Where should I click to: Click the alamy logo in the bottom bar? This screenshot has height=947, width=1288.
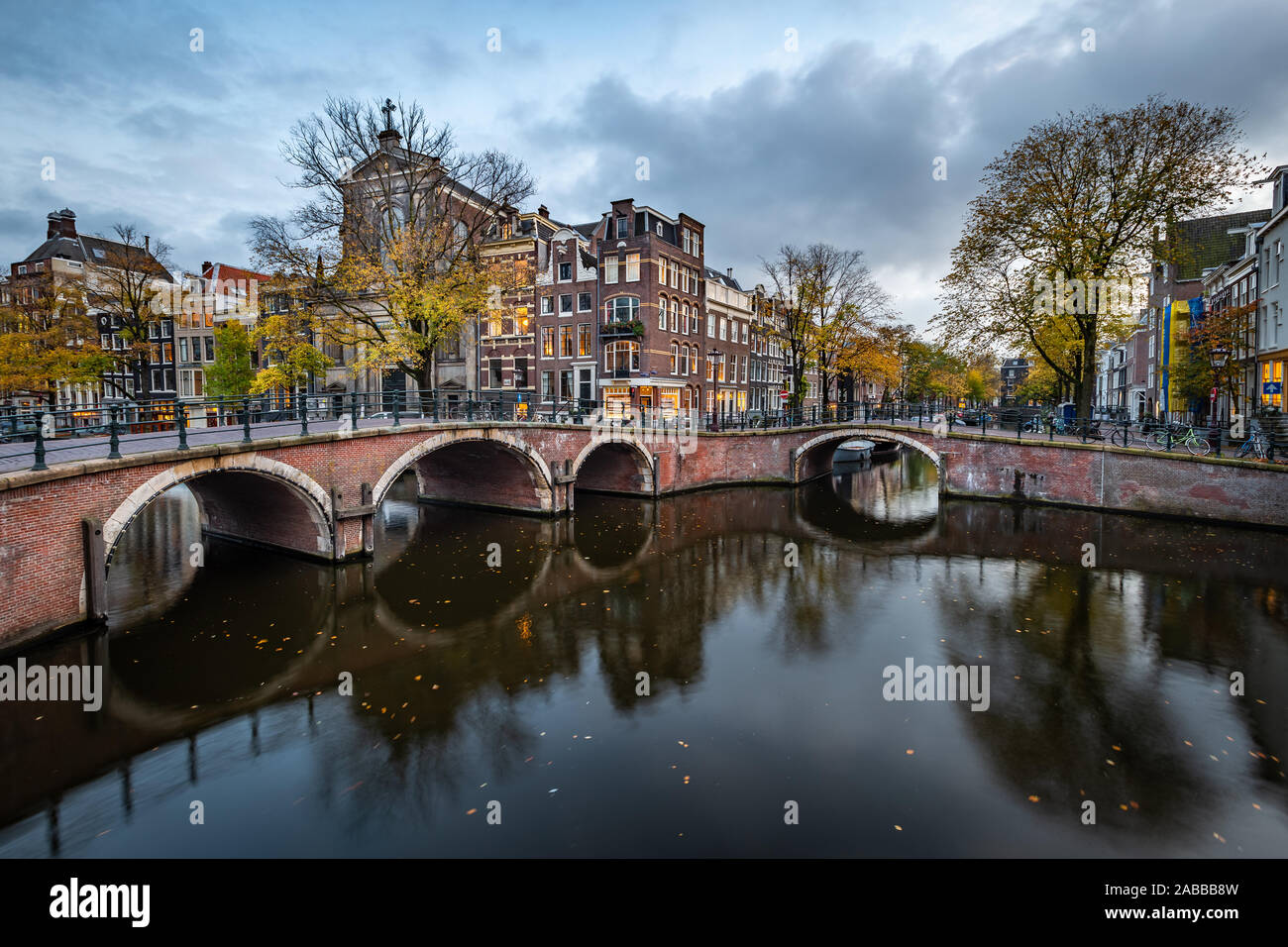click(100, 902)
